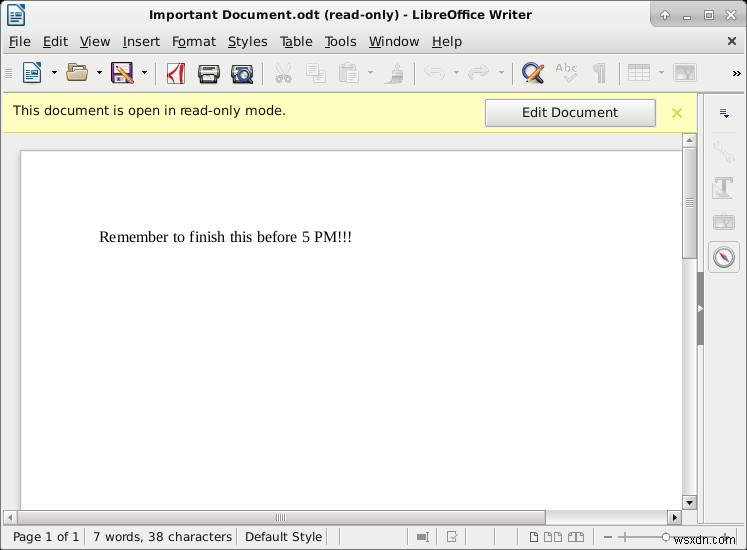747x550 pixels.
Task: Click the horizontal scrollbar left arrow
Action: (10, 517)
